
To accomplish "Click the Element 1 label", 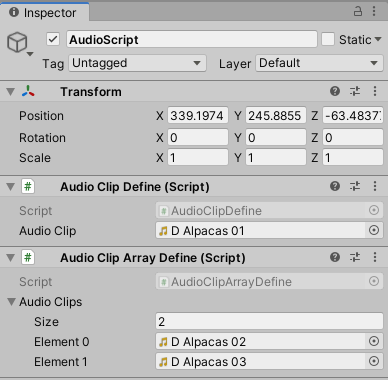I will coord(61,362).
